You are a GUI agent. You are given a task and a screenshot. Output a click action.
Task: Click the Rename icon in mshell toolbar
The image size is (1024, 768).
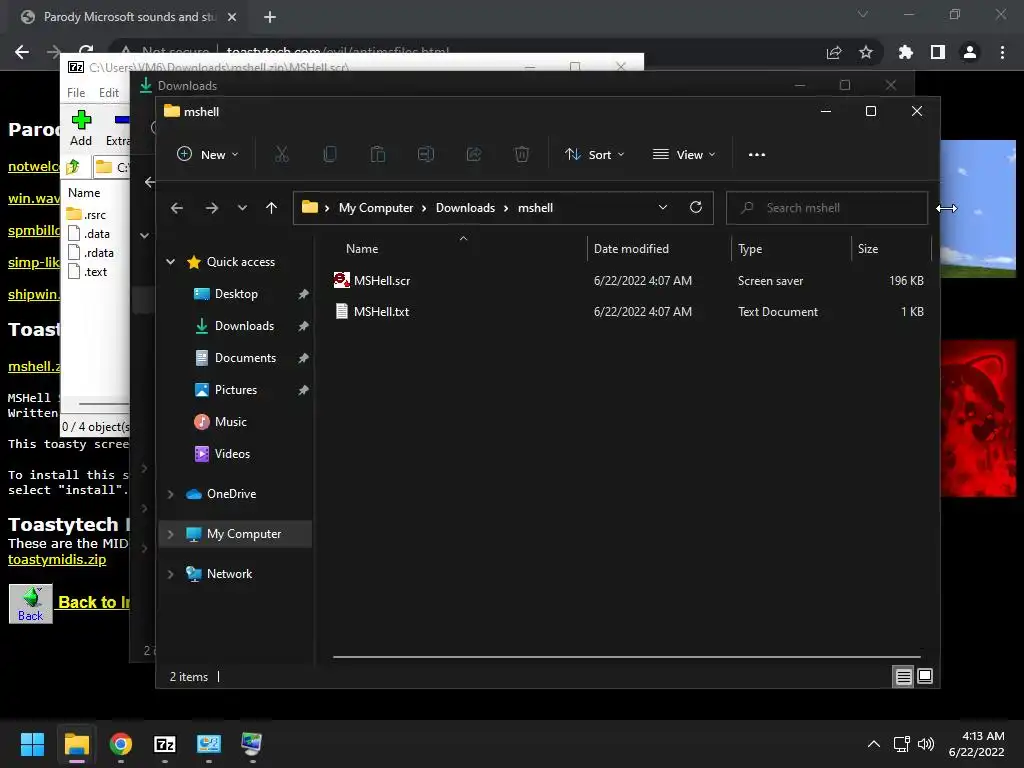coord(426,155)
